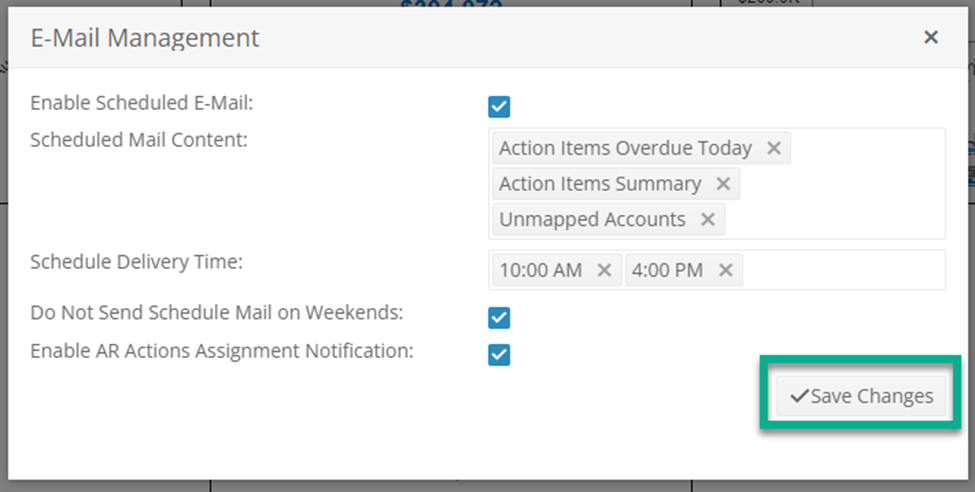975x492 pixels.
Task: Toggle Enable AR Actions Assignment Notification checkbox
Action: (499, 355)
